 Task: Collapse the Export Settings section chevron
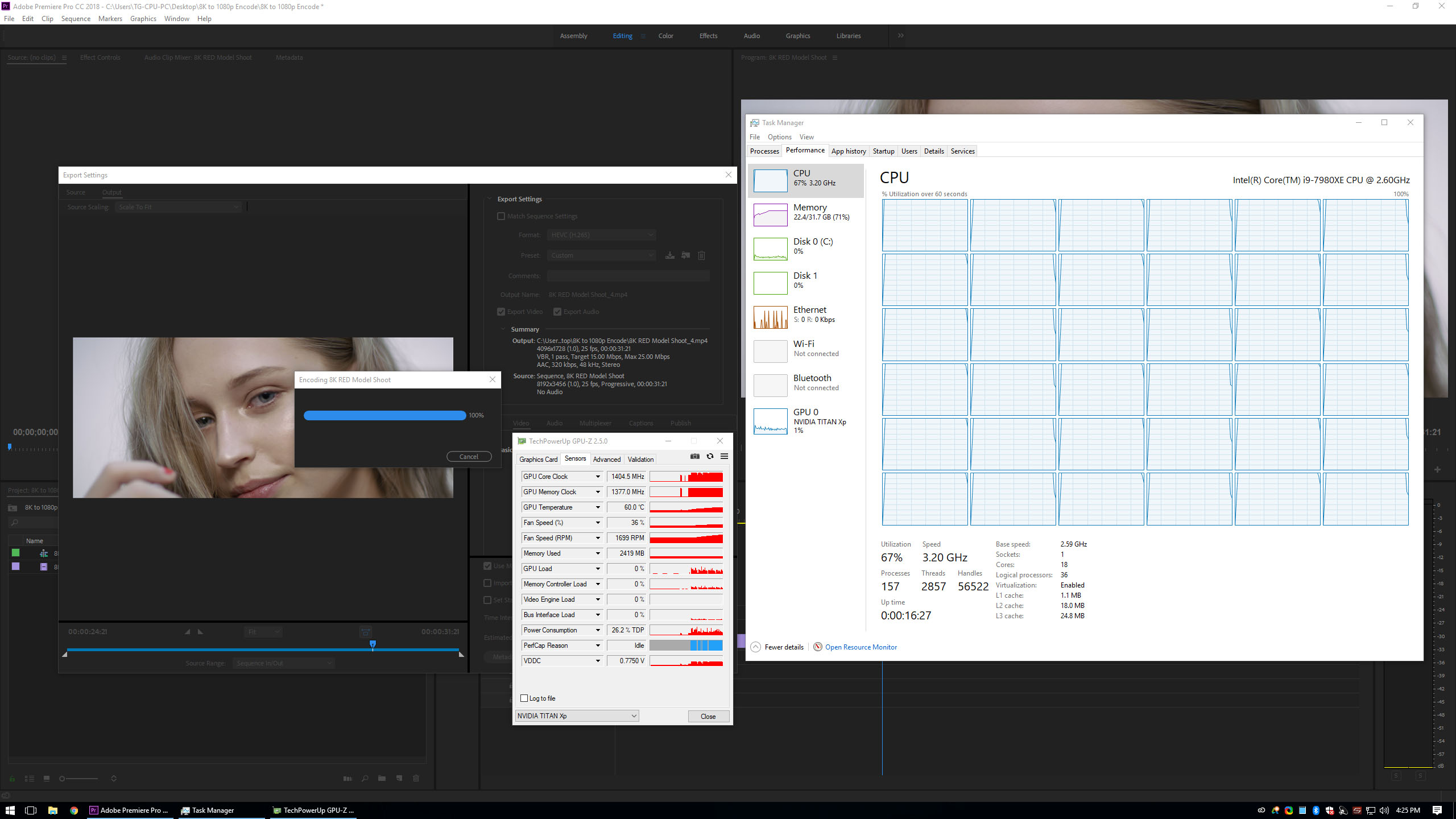tap(489, 199)
